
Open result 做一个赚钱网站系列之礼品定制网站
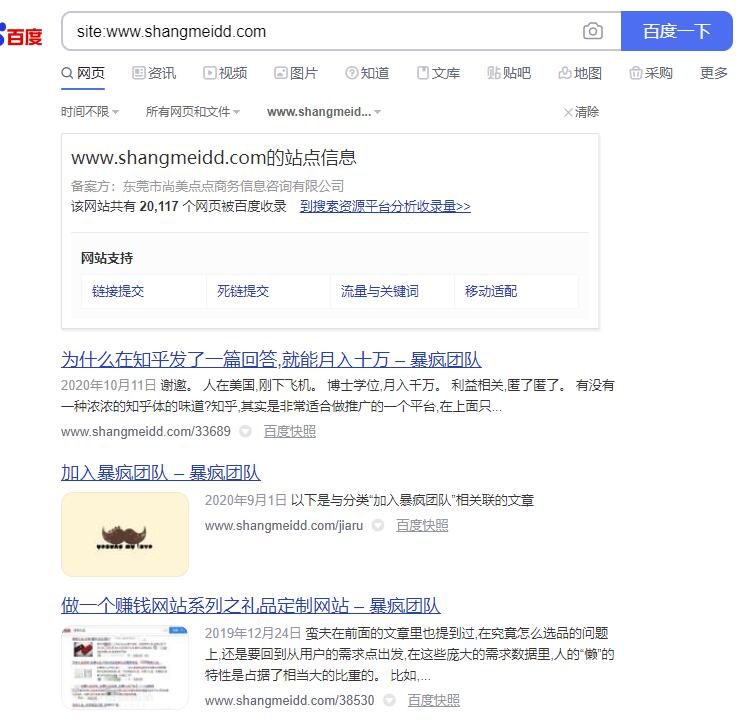click(x=250, y=606)
